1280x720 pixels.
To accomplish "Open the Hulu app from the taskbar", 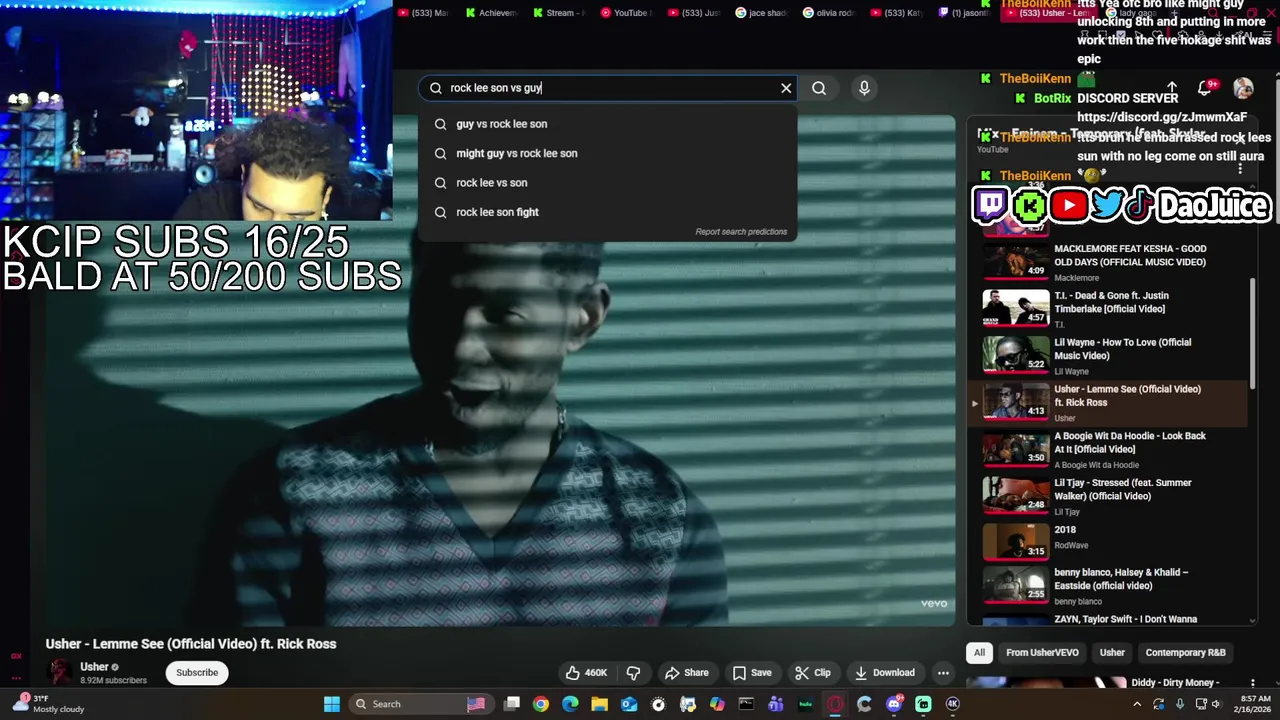I will [806, 704].
